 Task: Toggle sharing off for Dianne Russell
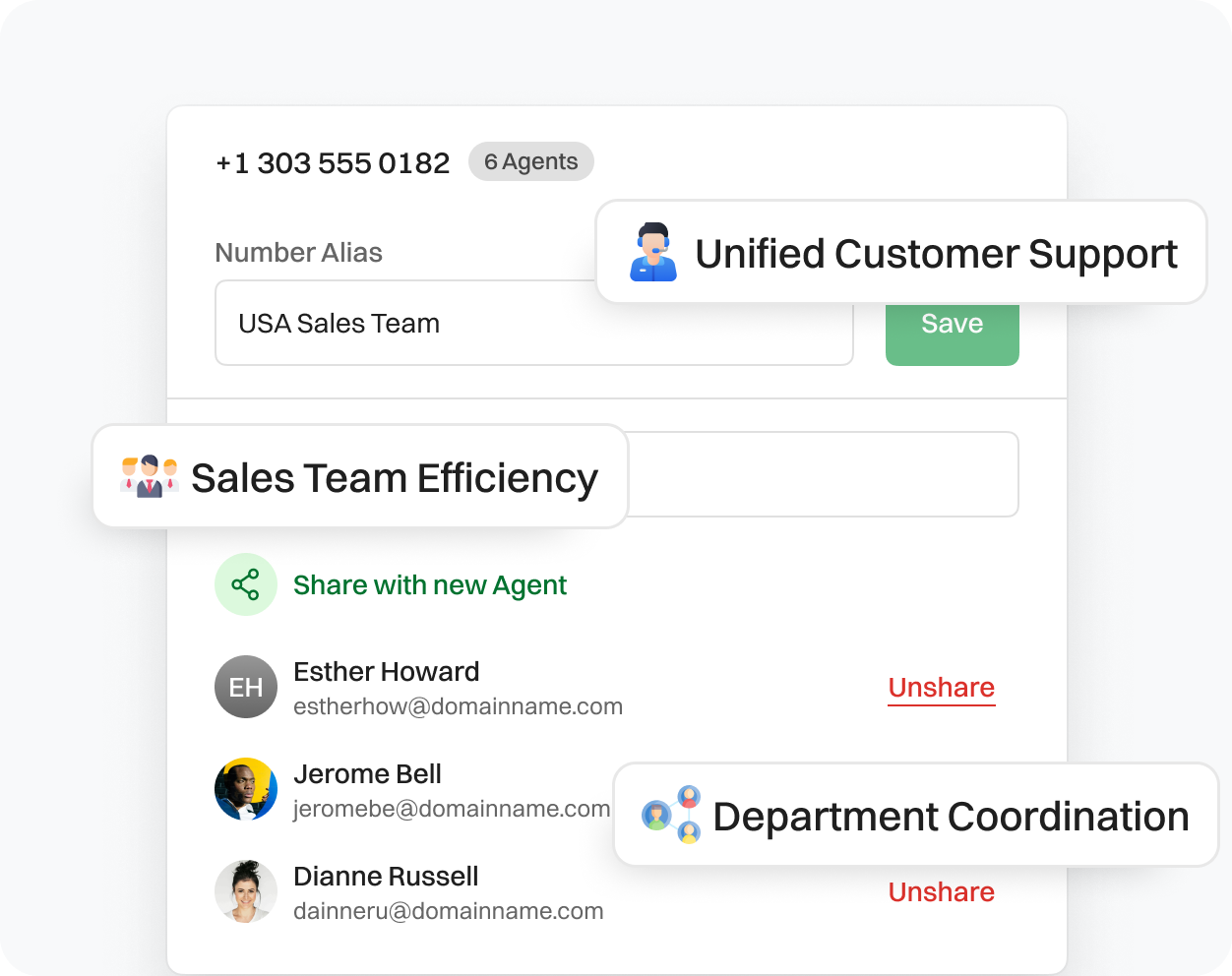click(941, 892)
